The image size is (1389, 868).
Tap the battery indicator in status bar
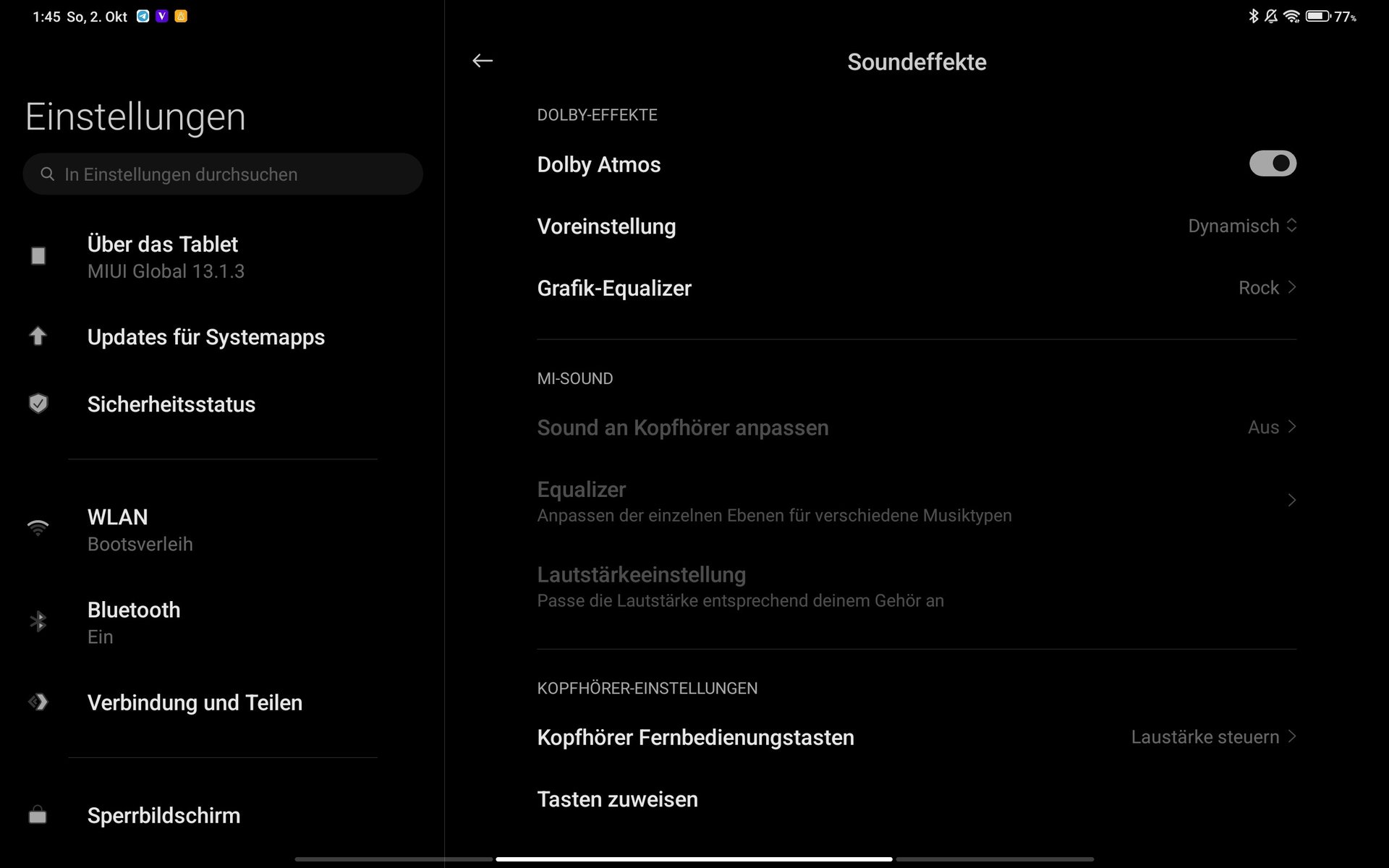(1317, 16)
